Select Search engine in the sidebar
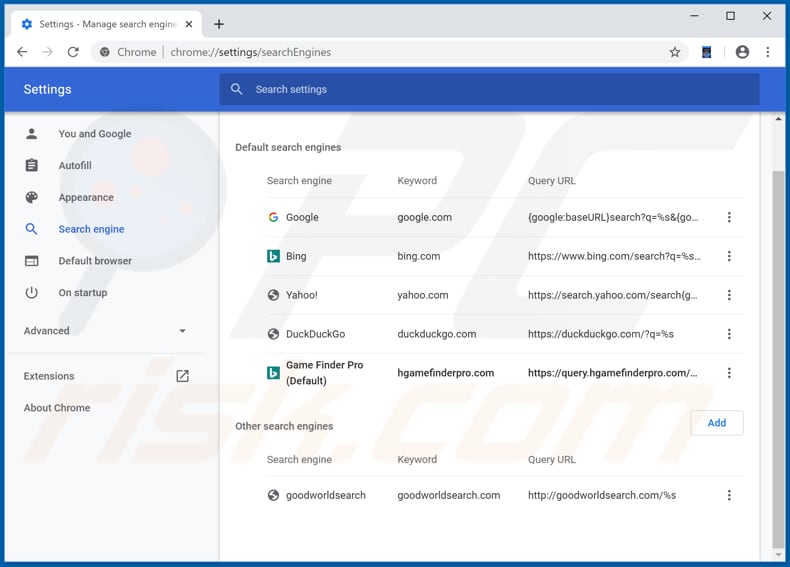Image resolution: width=790 pixels, height=567 pixels. 91,229
